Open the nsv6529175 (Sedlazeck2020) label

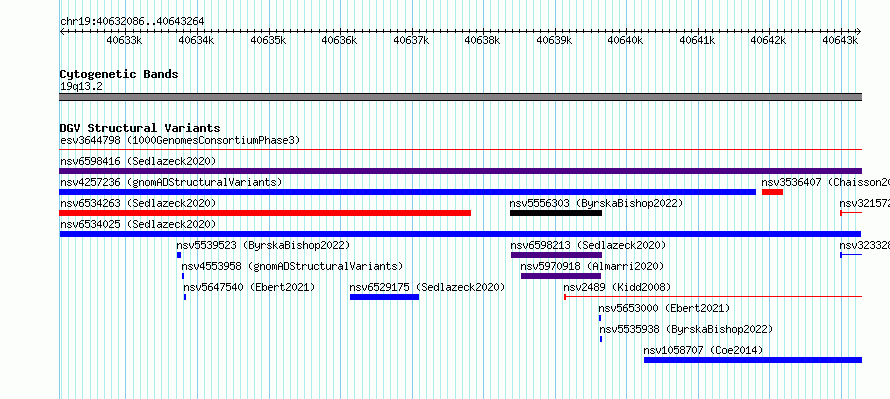(x=427, y=287)
